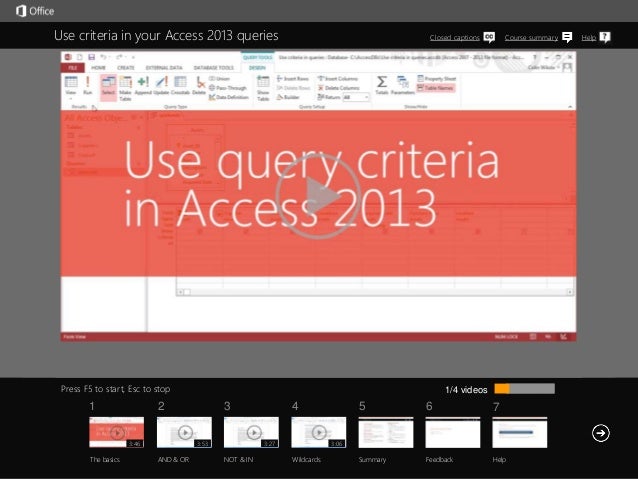Click Run icon in Access ribbon
The width and height of the screenshot is (638, 479).
point(87,85)
